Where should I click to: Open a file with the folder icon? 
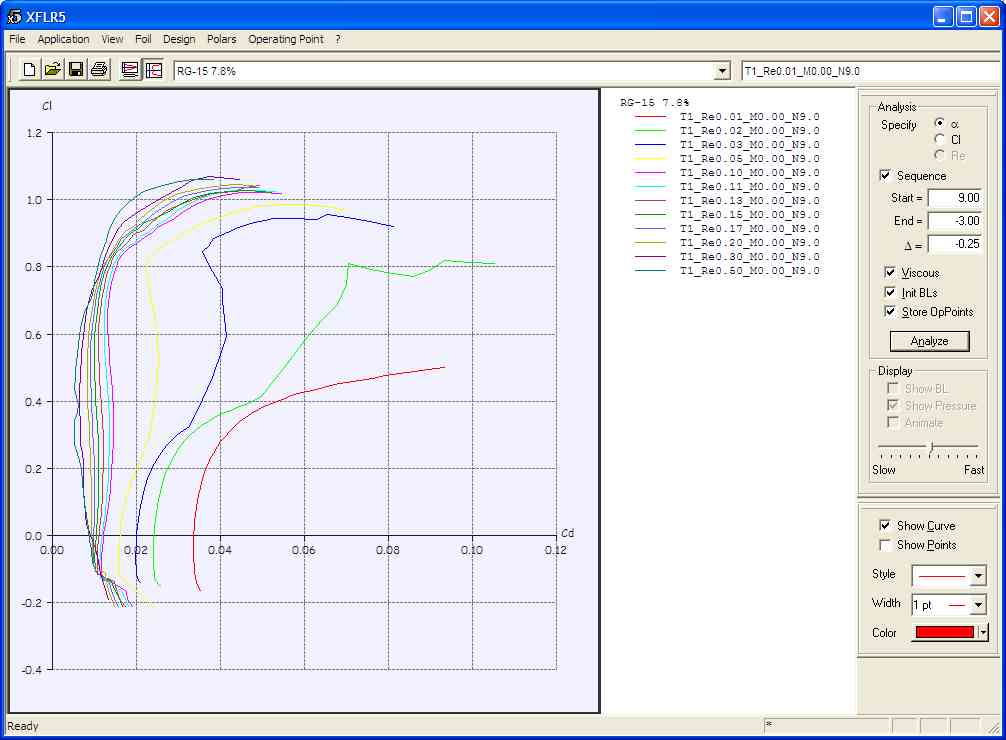click(53, 70)
